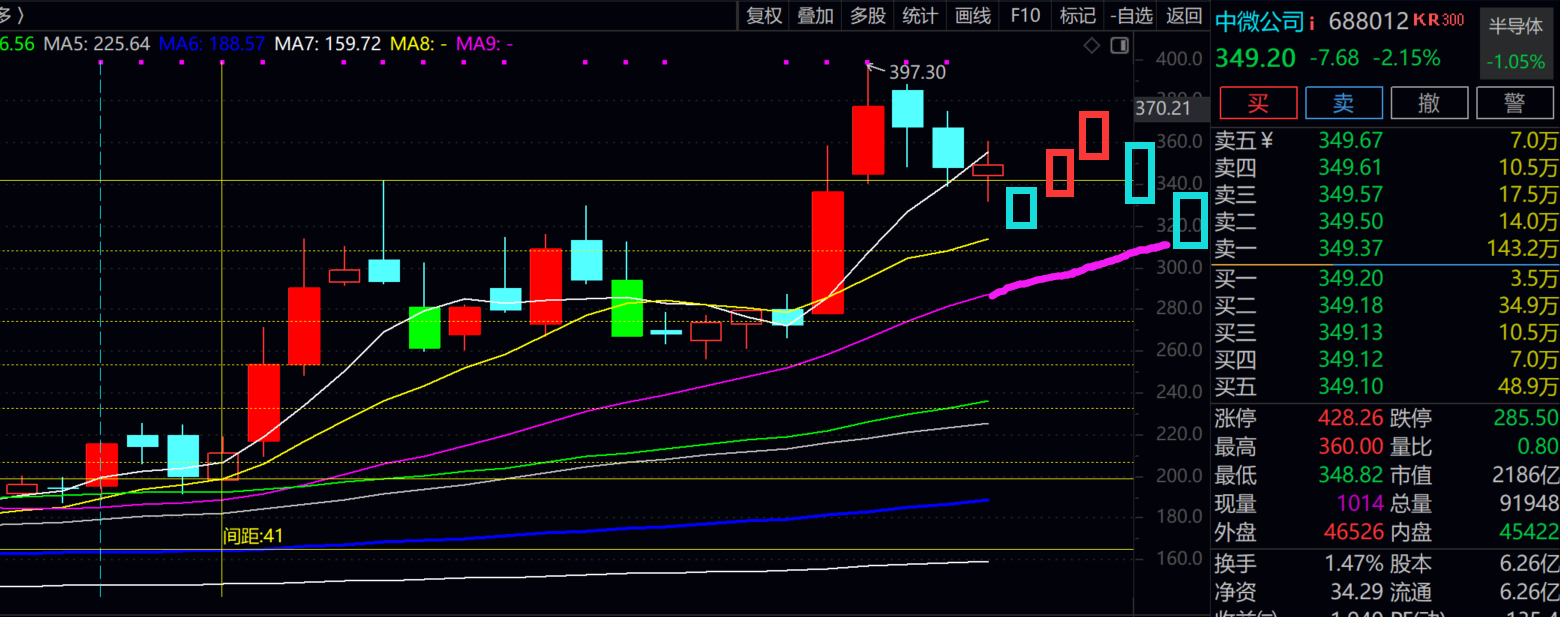Remove stock via the -自选 button
Viewport: 1560px width, 617px height.
click(x=1131, y=15)
